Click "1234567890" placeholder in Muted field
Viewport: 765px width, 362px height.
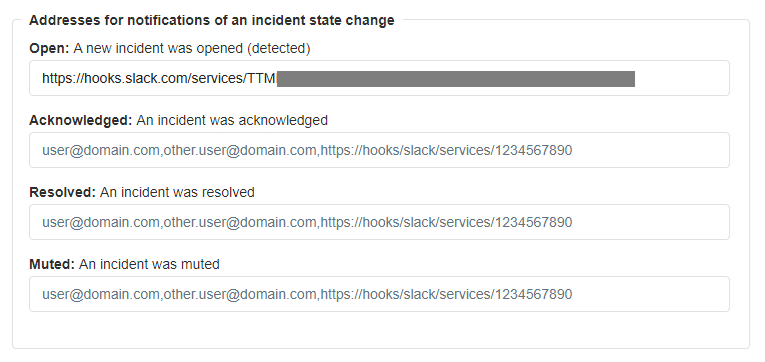pyautogui.click(x=534, y=294)
